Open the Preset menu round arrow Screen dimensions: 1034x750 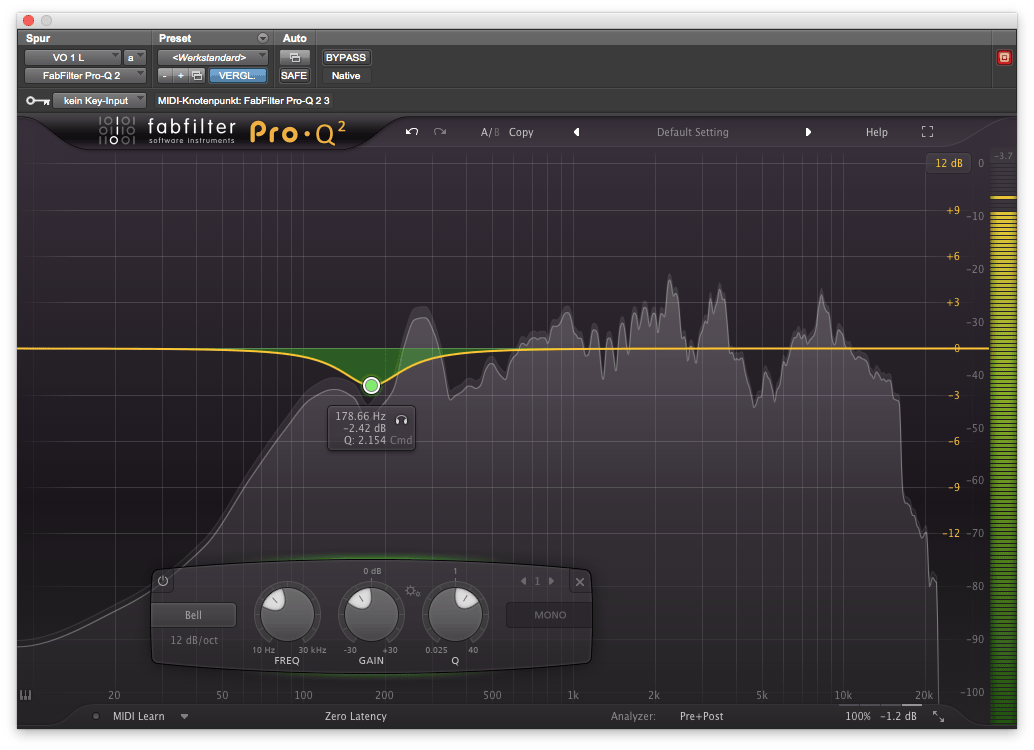click(262, 38)
